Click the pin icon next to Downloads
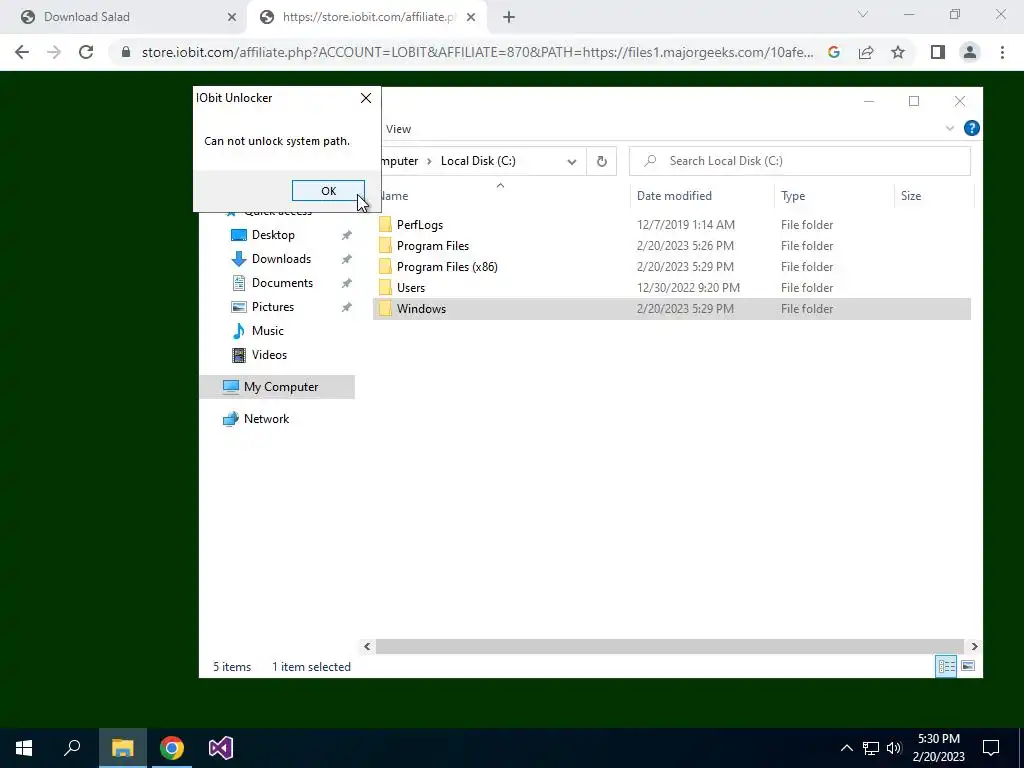 (x=347, y=259)
